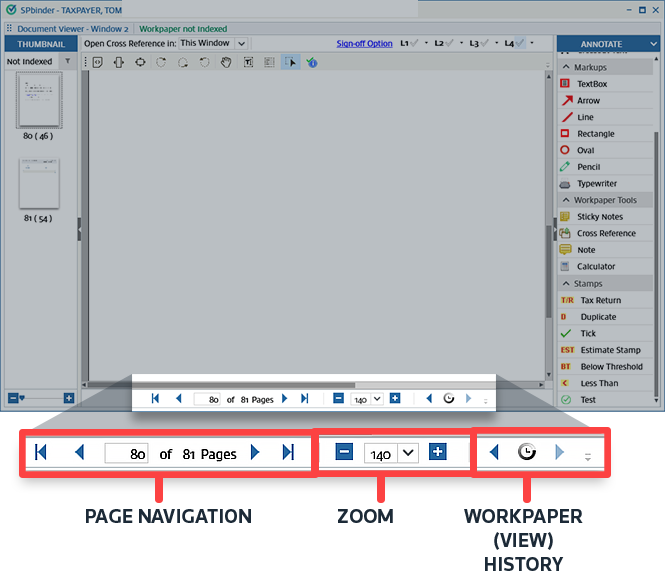The image size is (665, 577).
Task: Apply the Less Than stamp
Action: (606, 383)
